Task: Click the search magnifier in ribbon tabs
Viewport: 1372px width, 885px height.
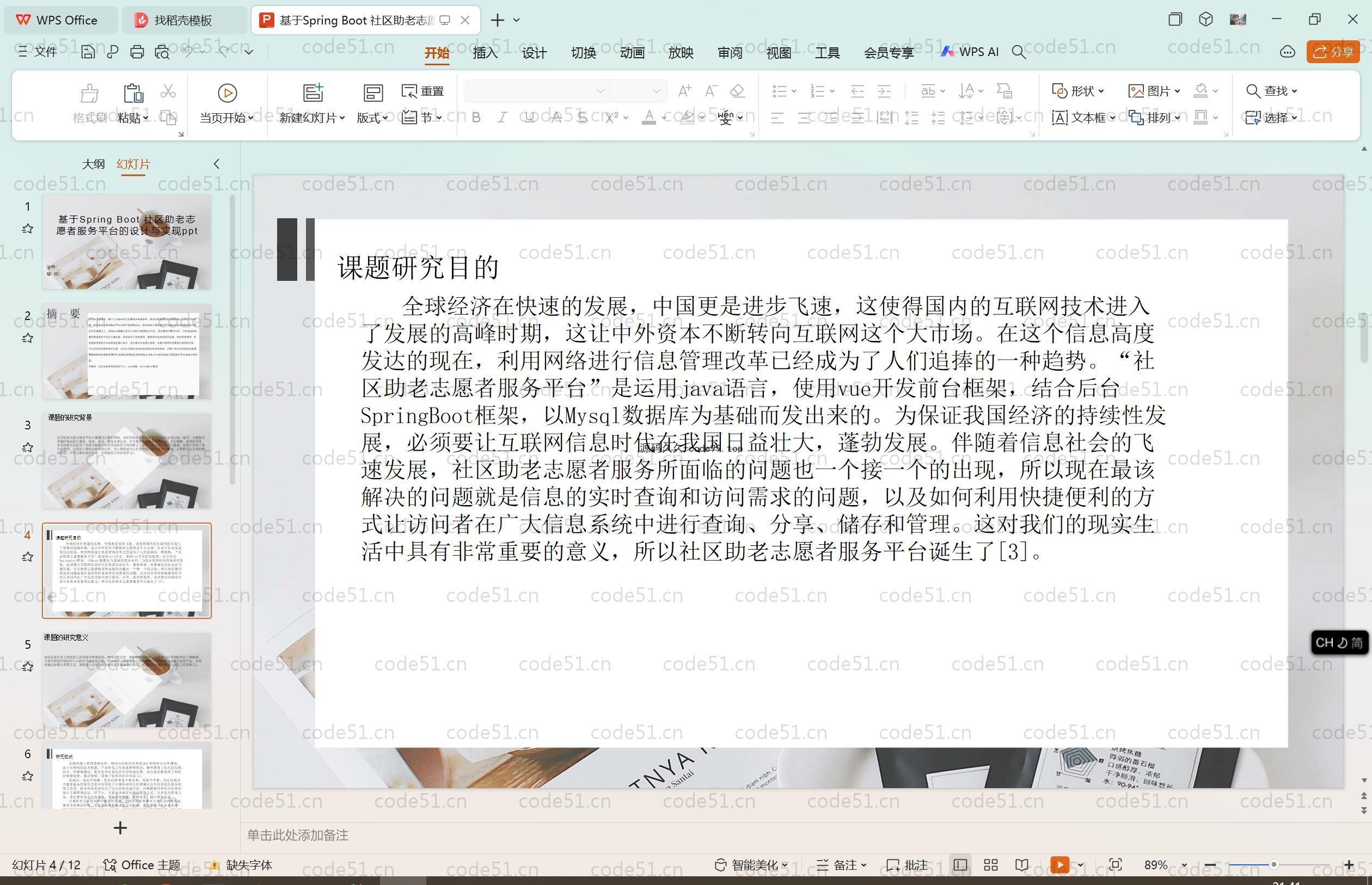Action: click(x=1019, y=52)
